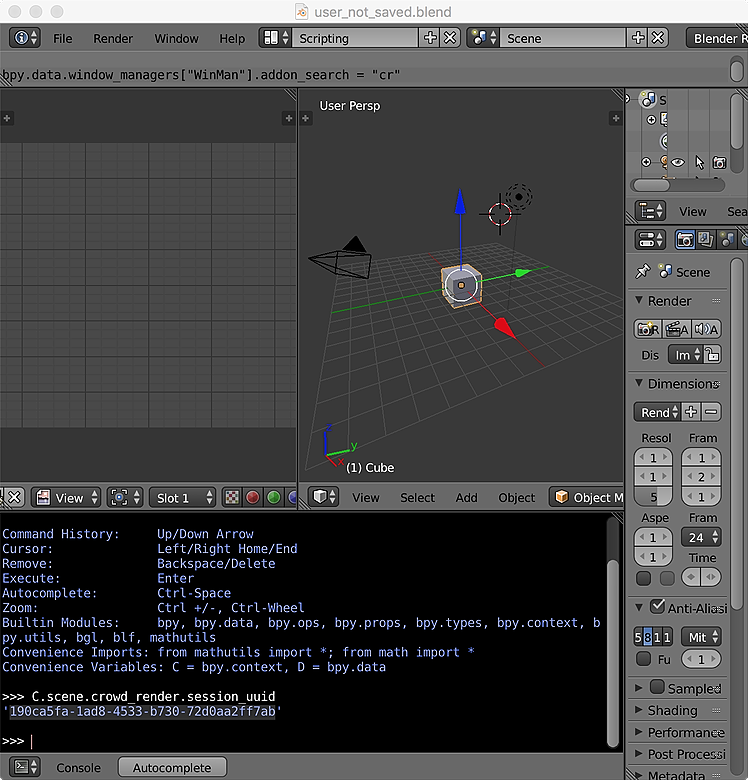Open the frame rate 24 dropdown

[x=701, y=537]
